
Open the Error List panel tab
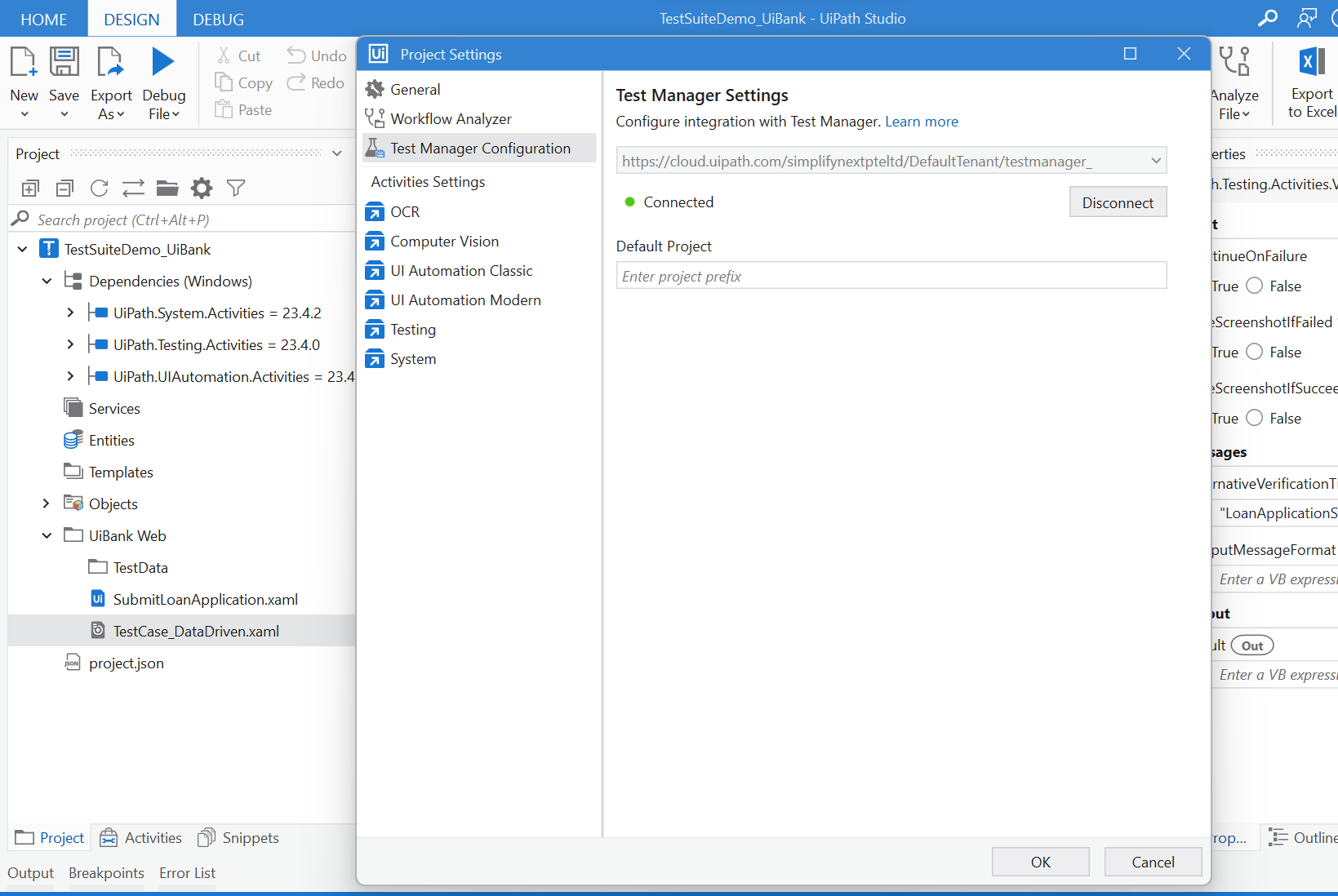(187, 873)
